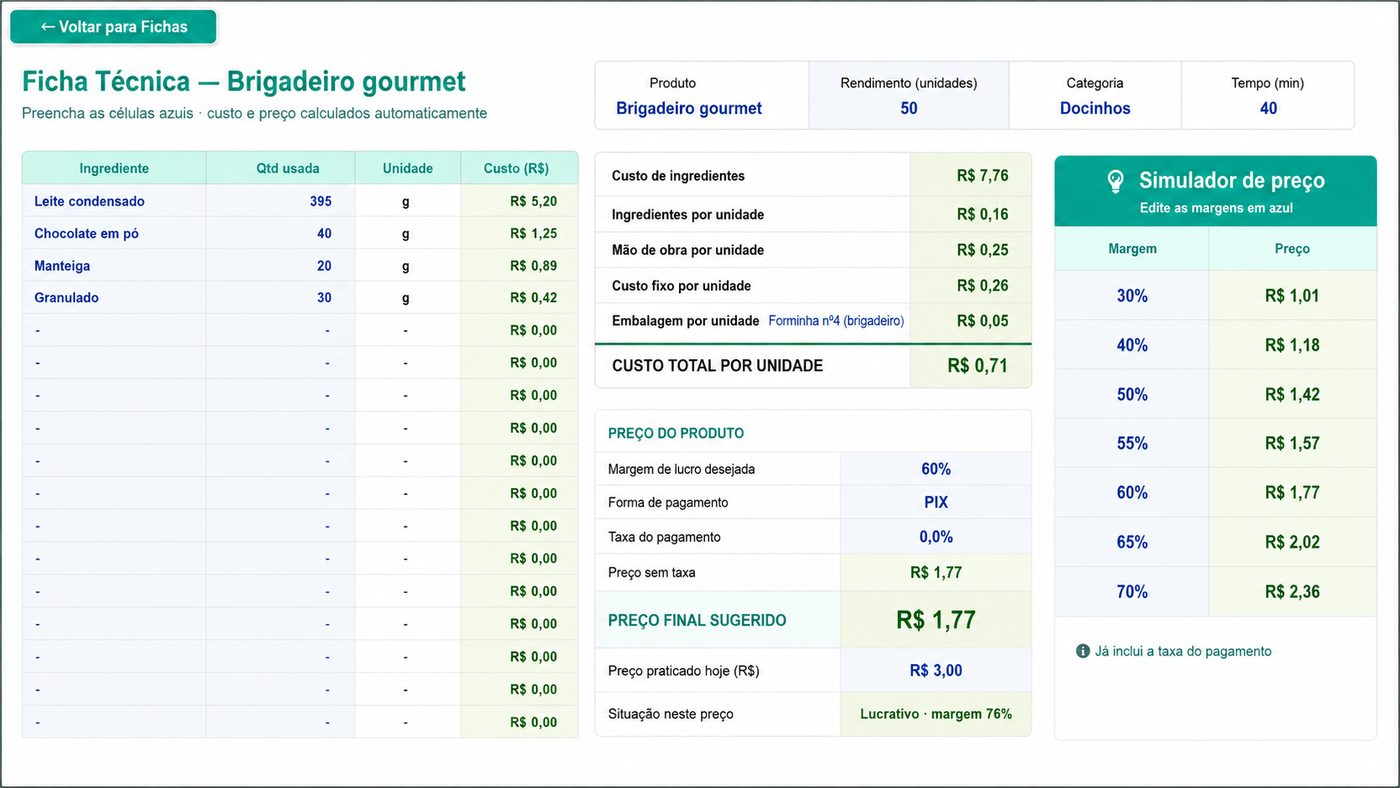Click the suggested final price R$ 1,77
The width and height of the screenshot is (1400, 788).
(935, 620)
